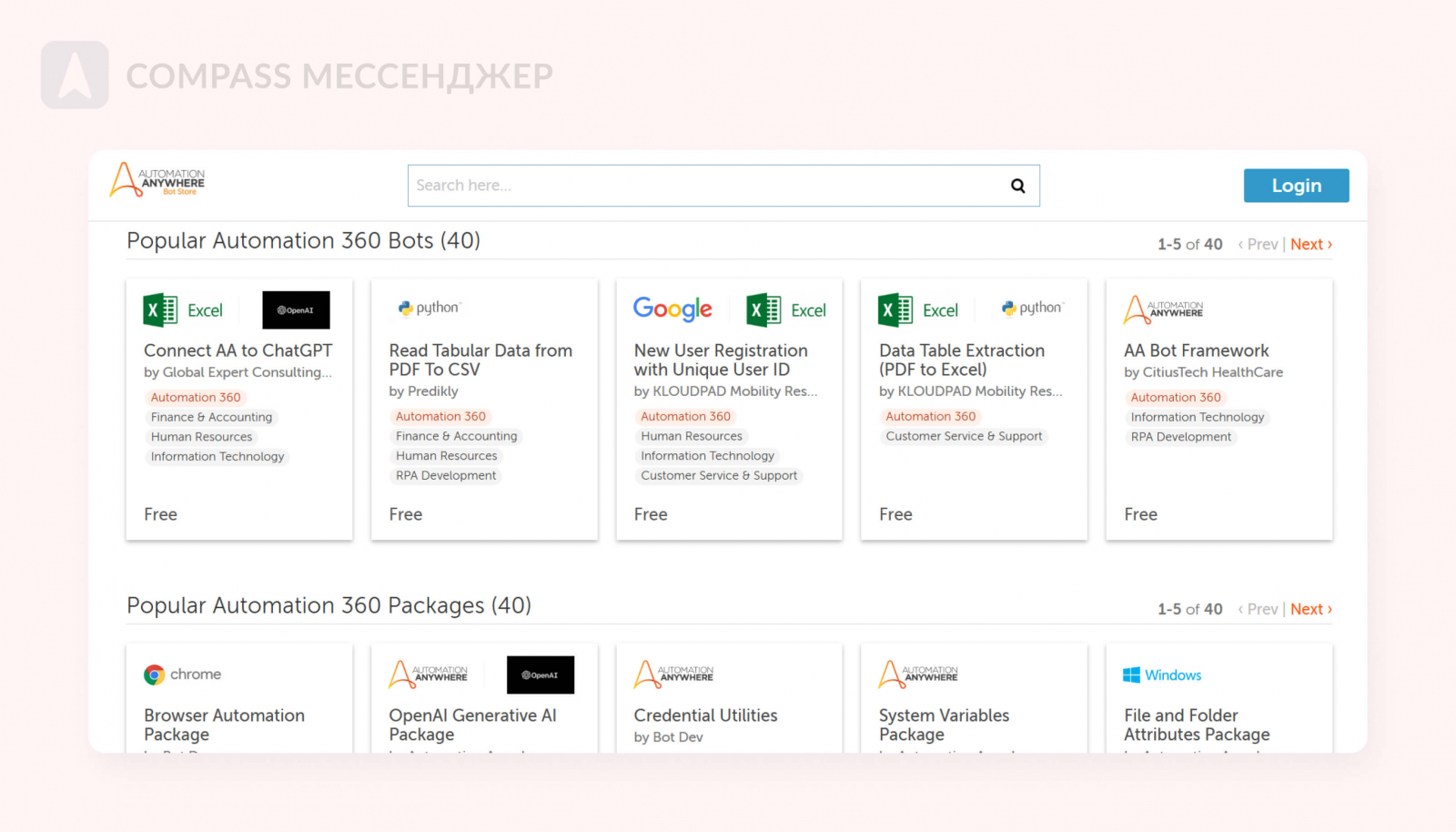Click 'RPA Development' tag on Read Tabular Data card

(x=446, y=476)
